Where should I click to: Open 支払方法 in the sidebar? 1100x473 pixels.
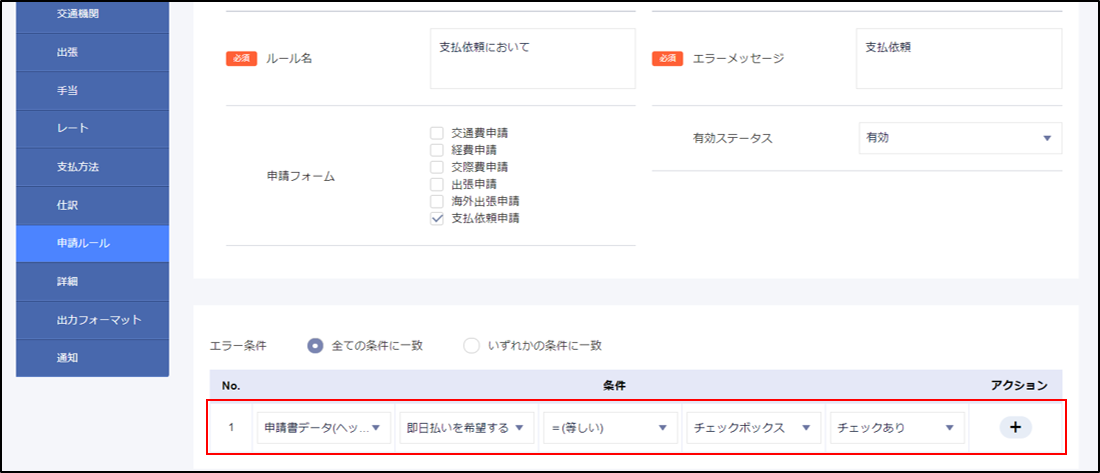92,167
